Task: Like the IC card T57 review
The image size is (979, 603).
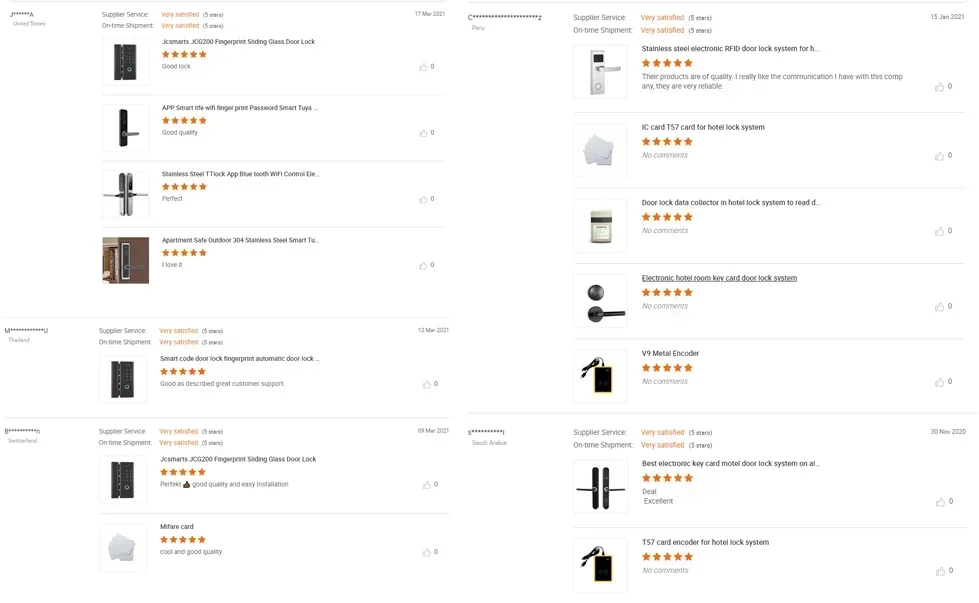Action: tap(939, 156)
